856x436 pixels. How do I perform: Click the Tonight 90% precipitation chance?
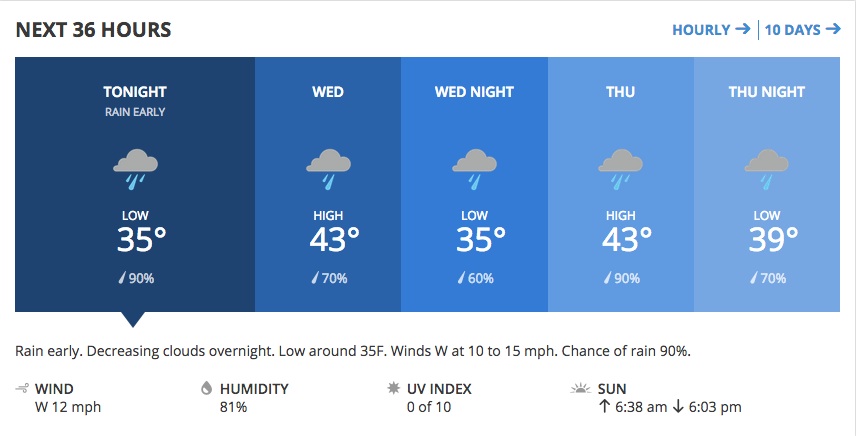(136, 278)
